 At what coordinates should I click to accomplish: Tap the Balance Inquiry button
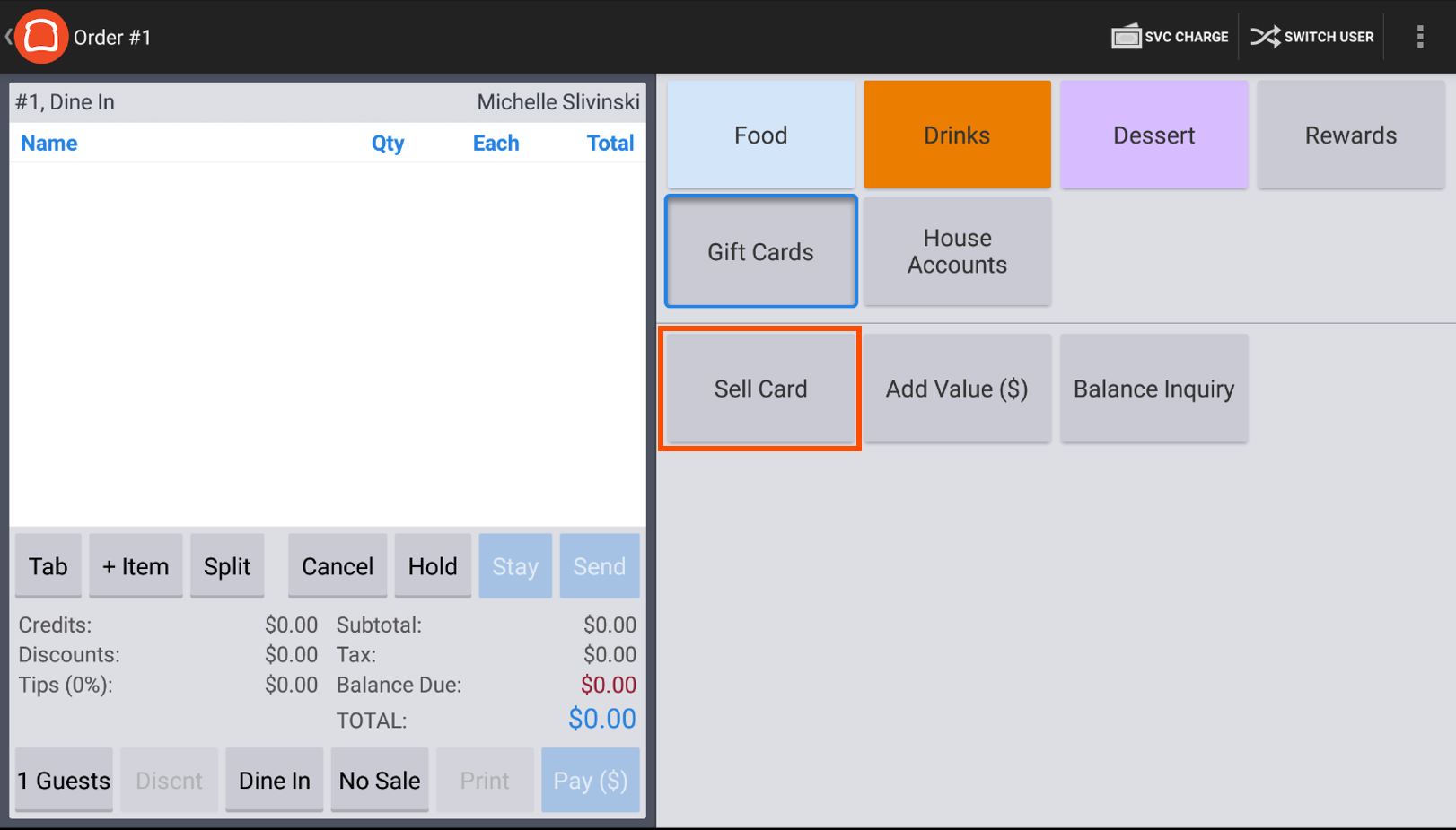1153,389
